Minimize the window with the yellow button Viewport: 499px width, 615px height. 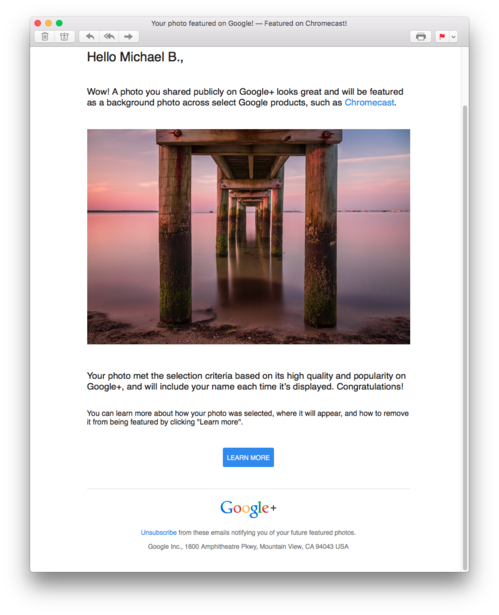[x=49, y=23]
